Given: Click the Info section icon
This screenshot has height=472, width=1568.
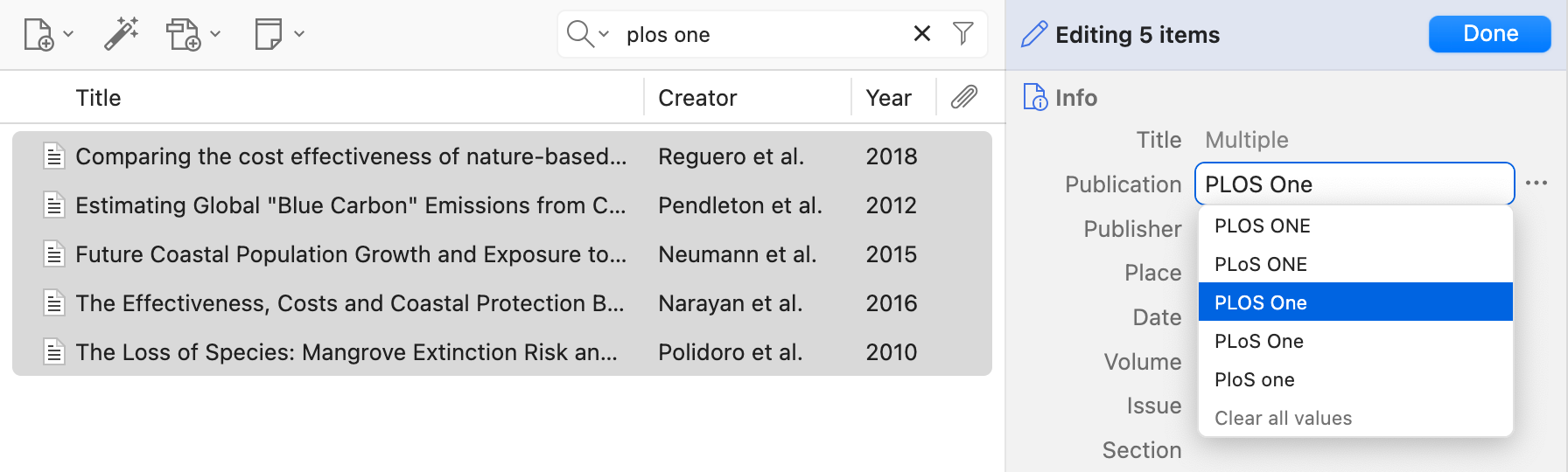Looking at the screenshot, I should [1035, 97].
